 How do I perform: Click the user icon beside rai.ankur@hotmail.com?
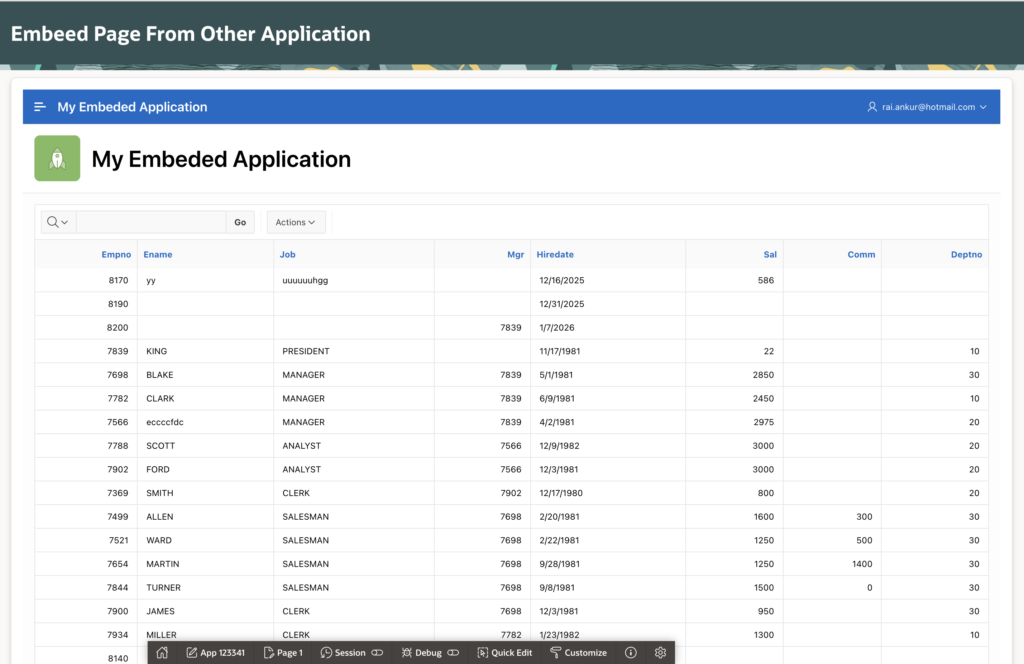(871, 106)
